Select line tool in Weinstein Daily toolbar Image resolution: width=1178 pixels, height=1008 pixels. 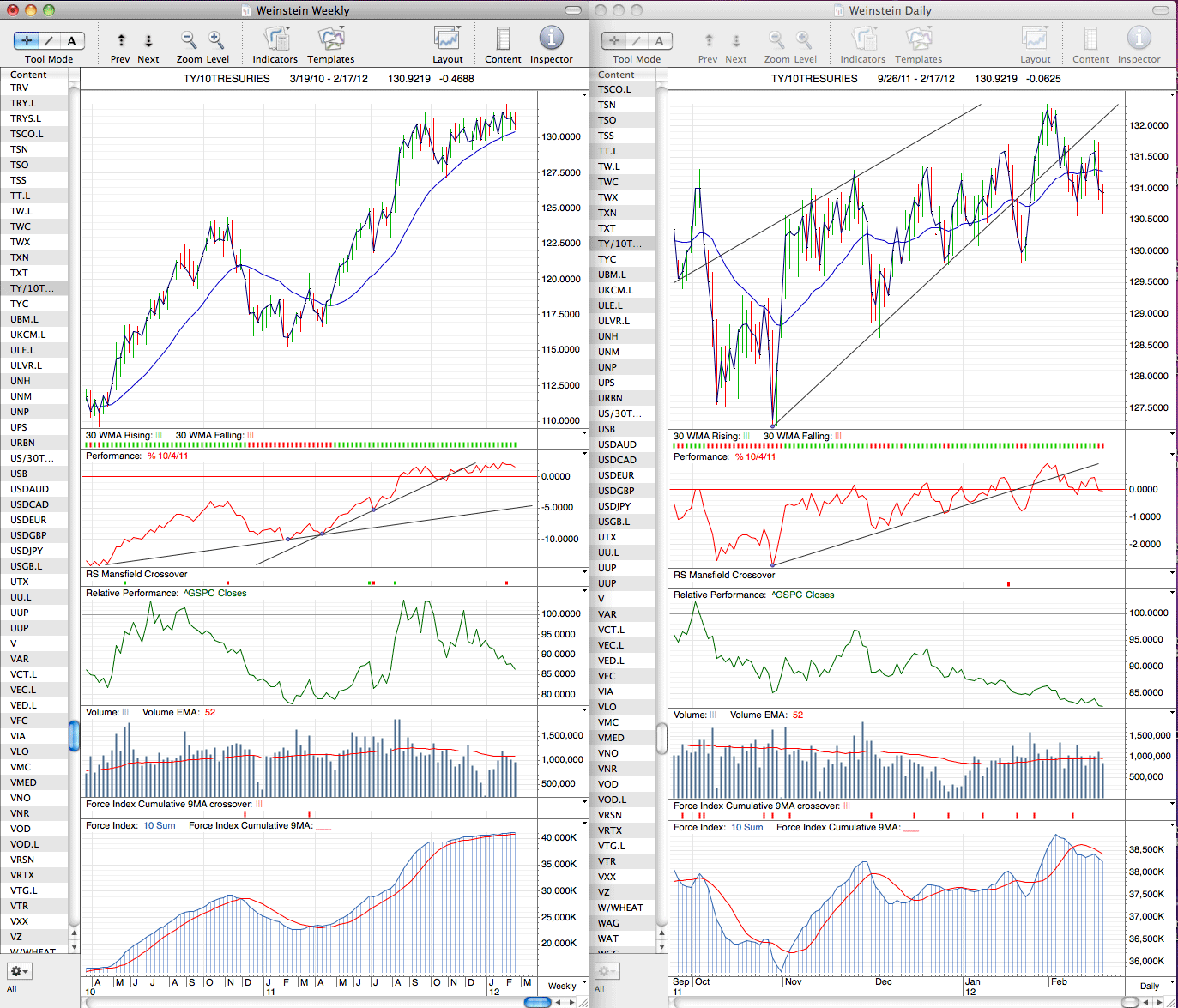point(637,40)
